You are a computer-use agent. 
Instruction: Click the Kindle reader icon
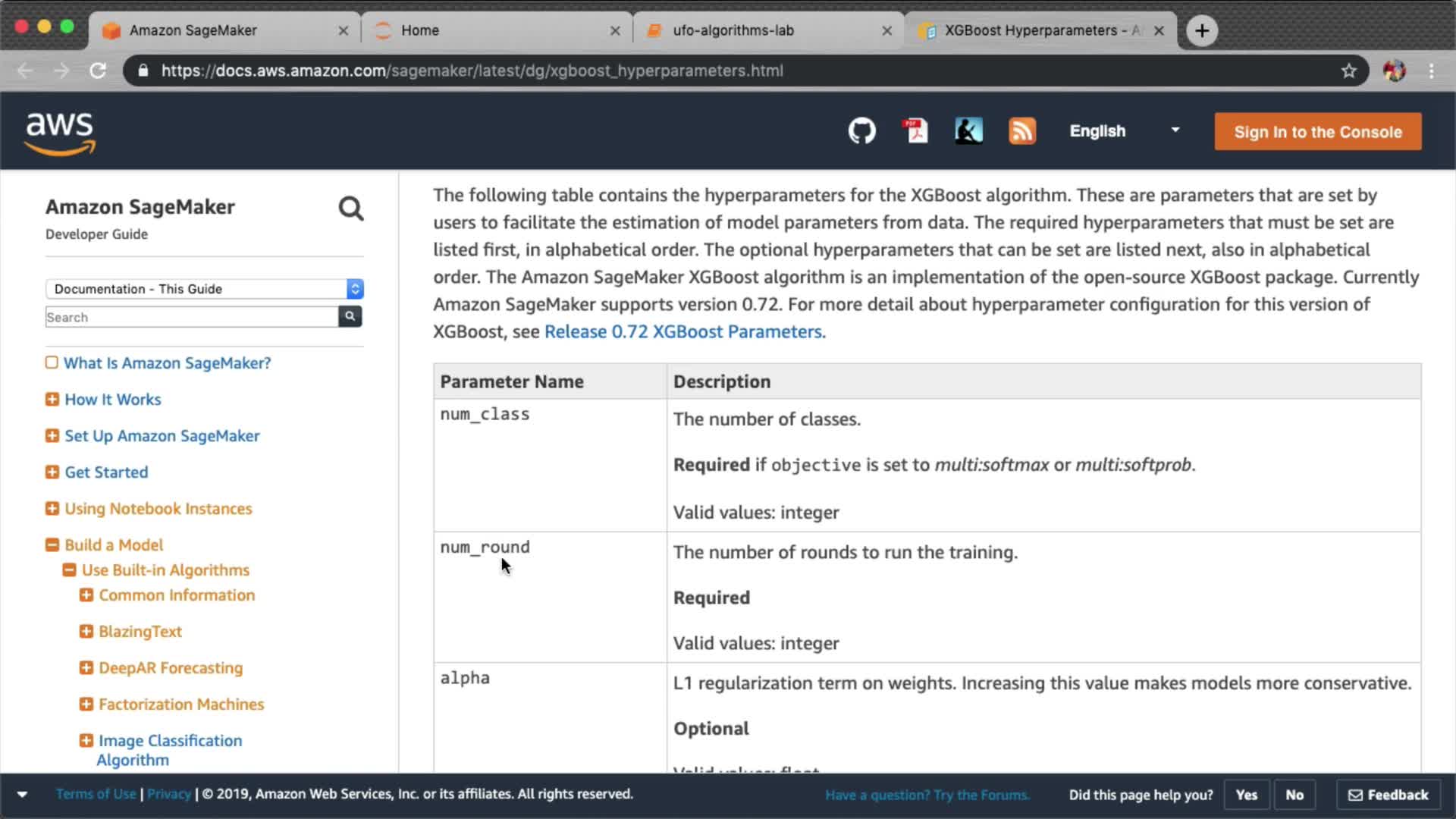click(x=968, y=131)
